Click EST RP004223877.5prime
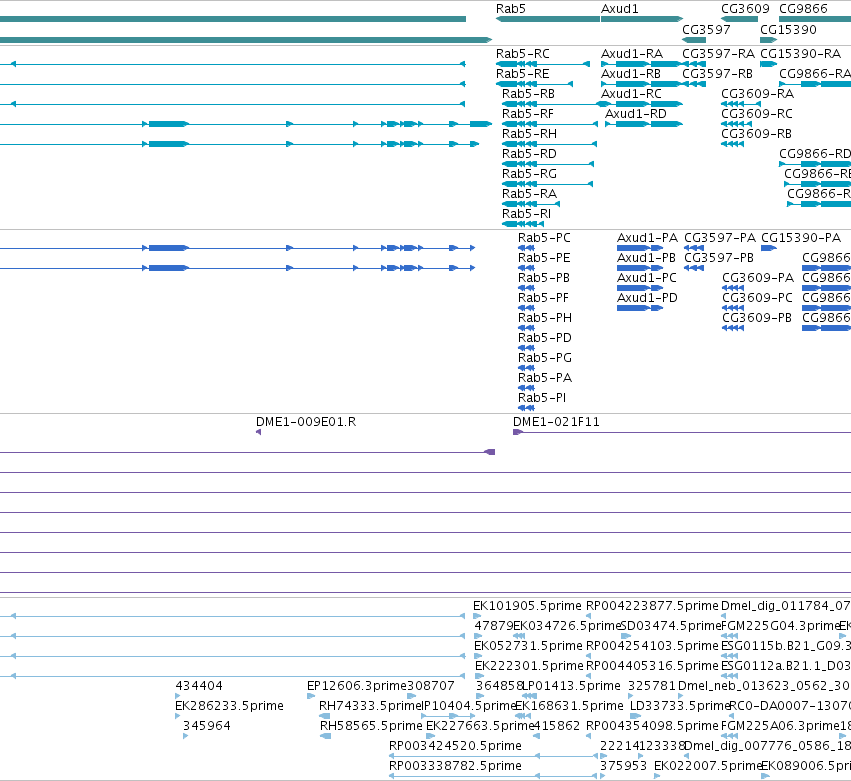Screen dimensions: 851x781 click(652, 606)
